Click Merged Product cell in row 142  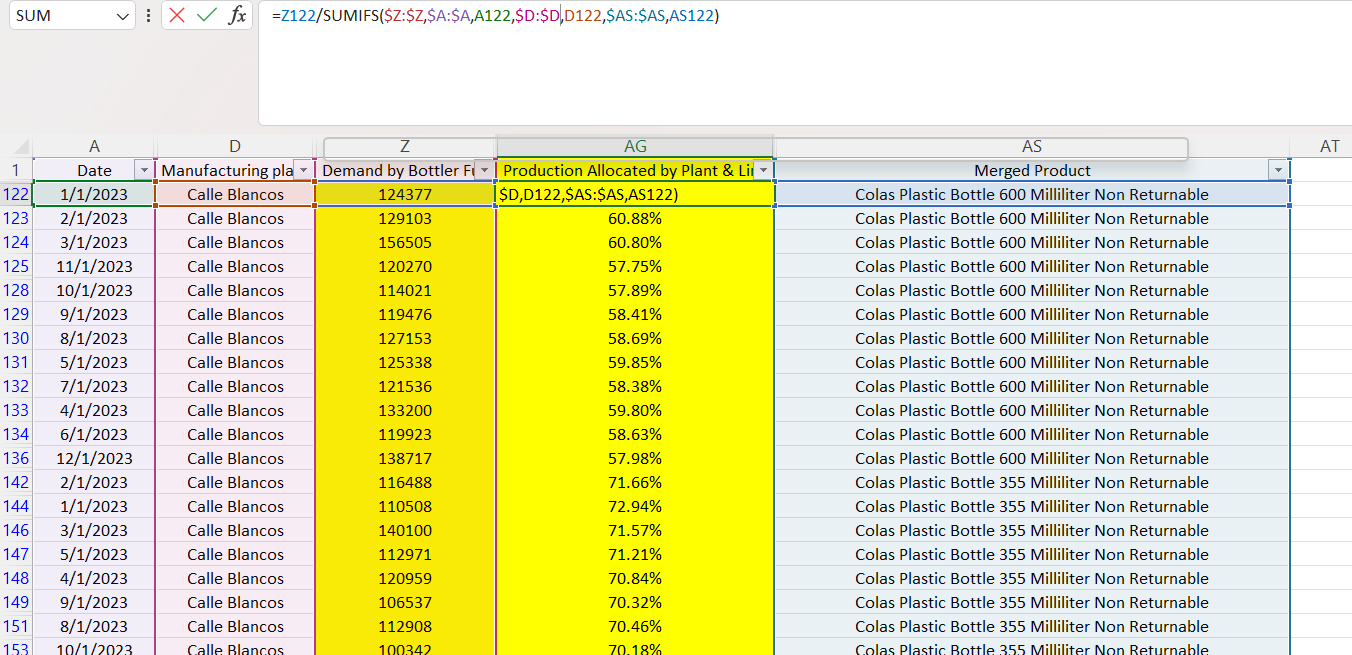1032,483
